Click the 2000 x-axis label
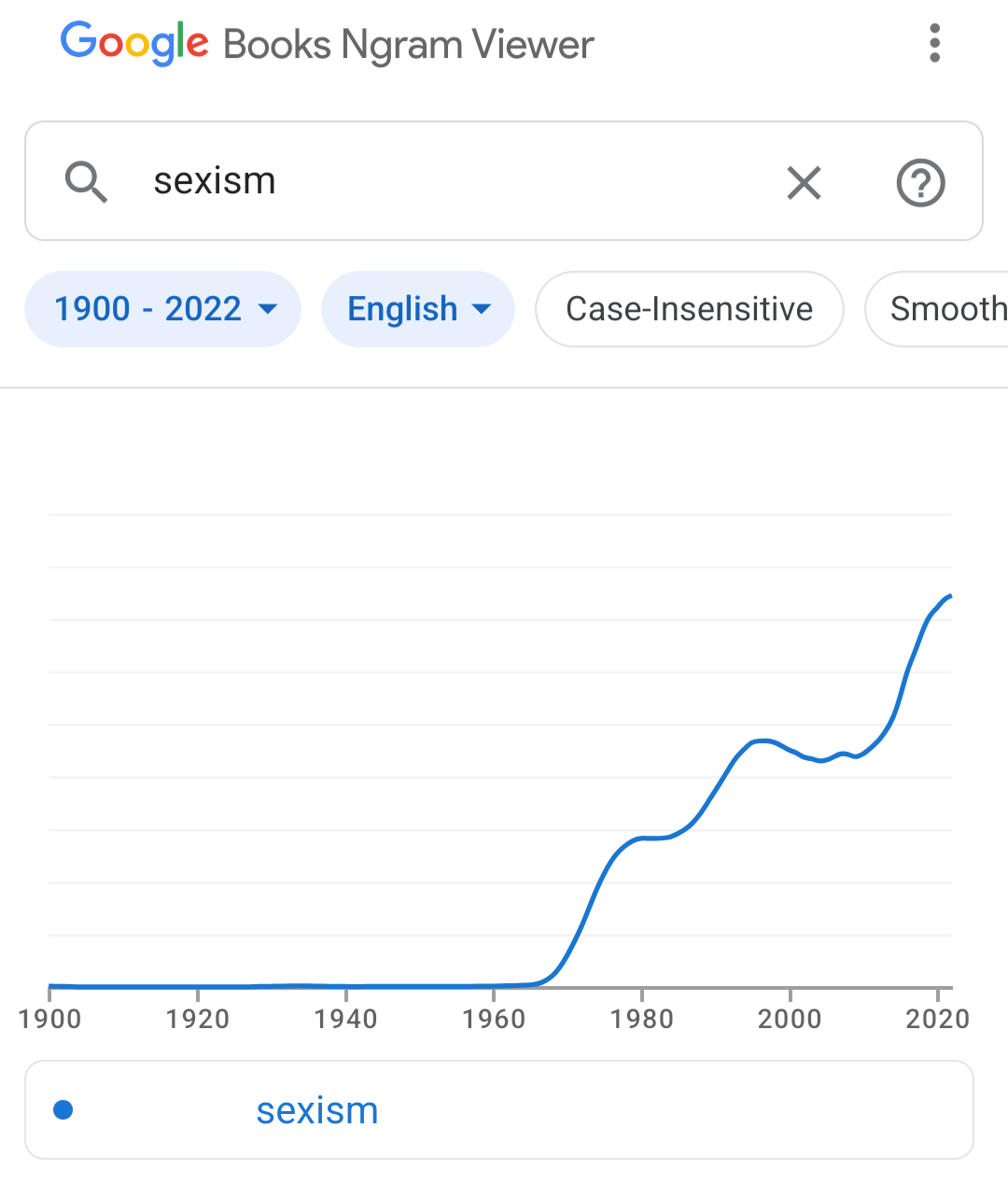Screen dimensions: 1008x1198 pyautogui.click(x=790, y=1019)
